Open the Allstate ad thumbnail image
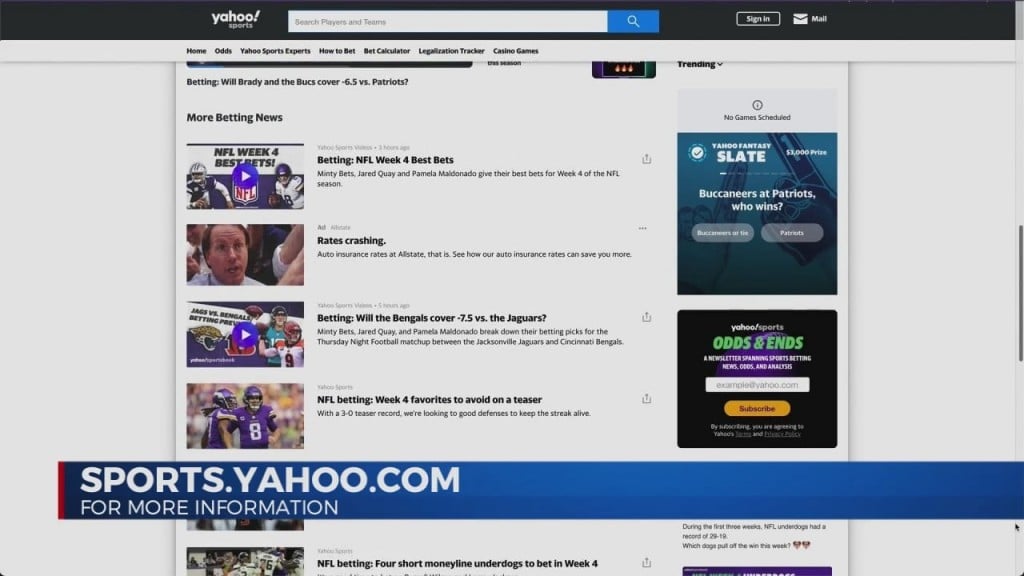Image resolution: width=1024 pixels, height=576 pixels. [x=245, y=255]
